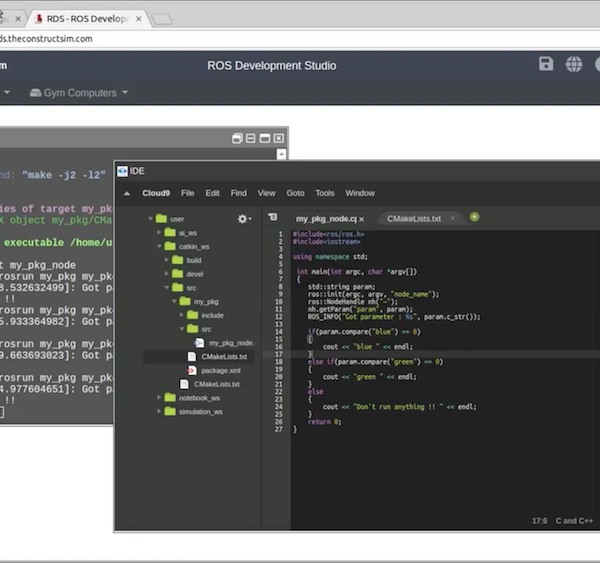Image resolution: width=600 pixels, height=563 pixels.
Task: Expand the build folder arrow
Action: [x=166, y=260]
